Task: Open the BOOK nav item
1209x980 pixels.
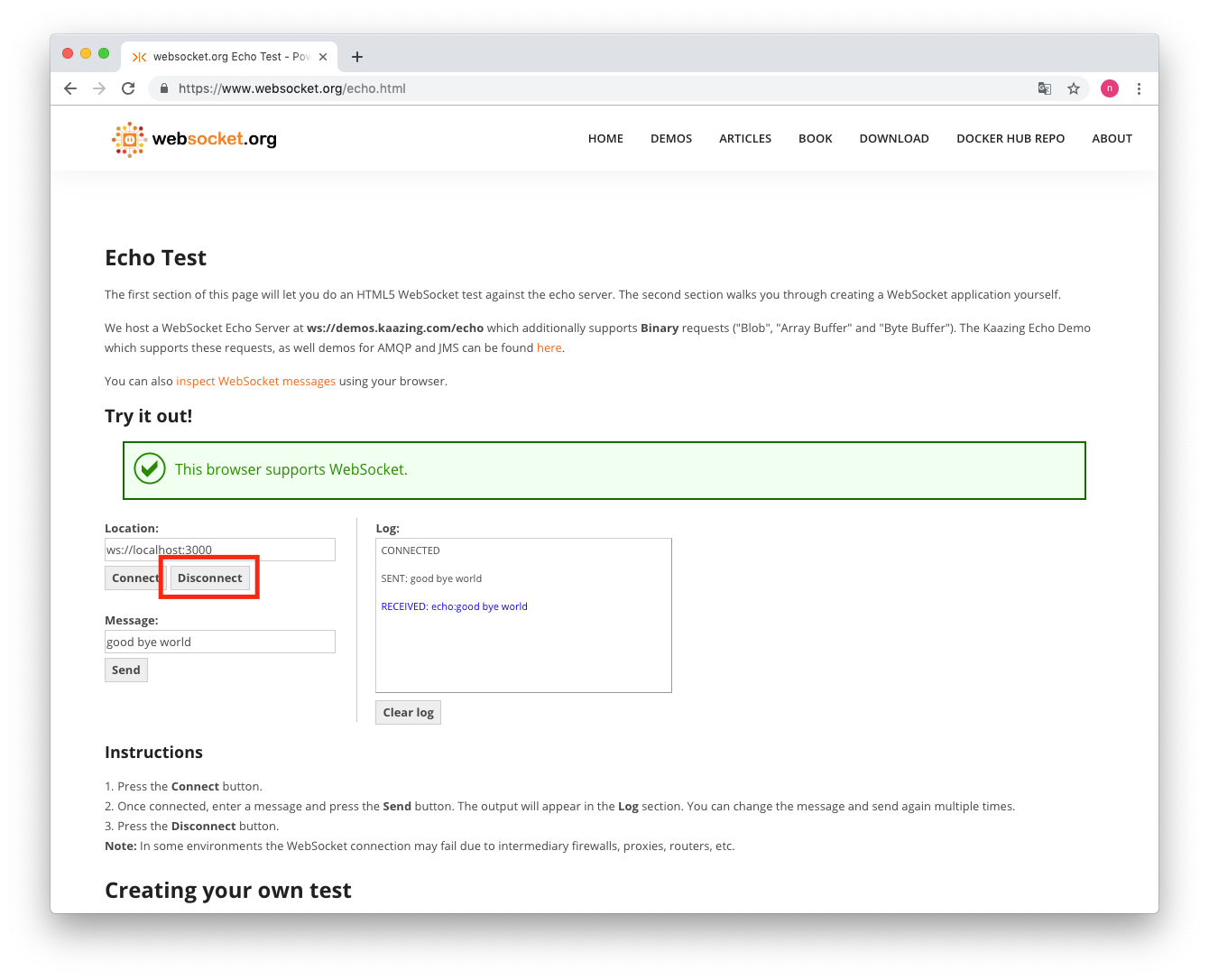Action: click(816, 138)
